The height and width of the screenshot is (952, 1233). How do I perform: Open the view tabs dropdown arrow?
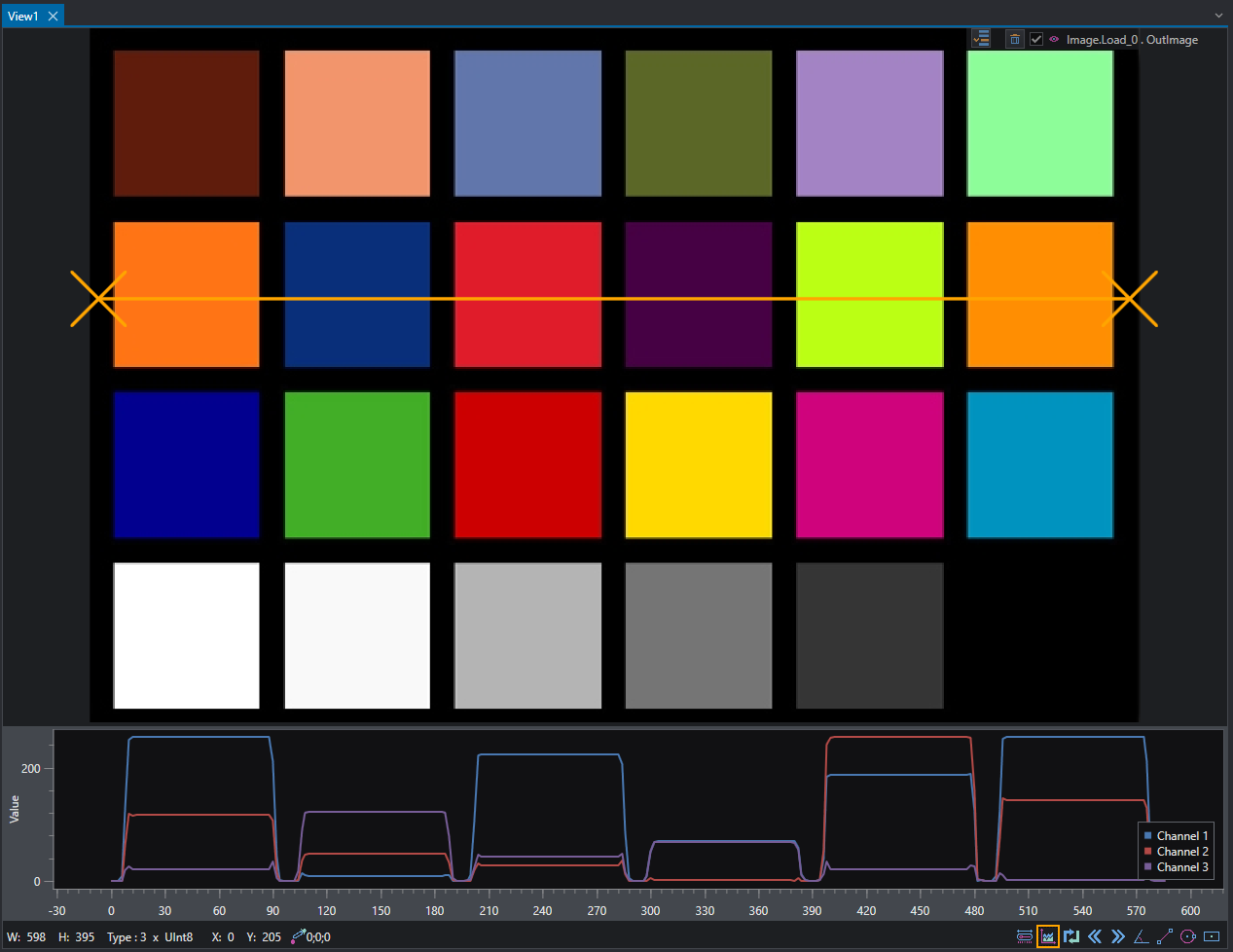point(1218,16)
